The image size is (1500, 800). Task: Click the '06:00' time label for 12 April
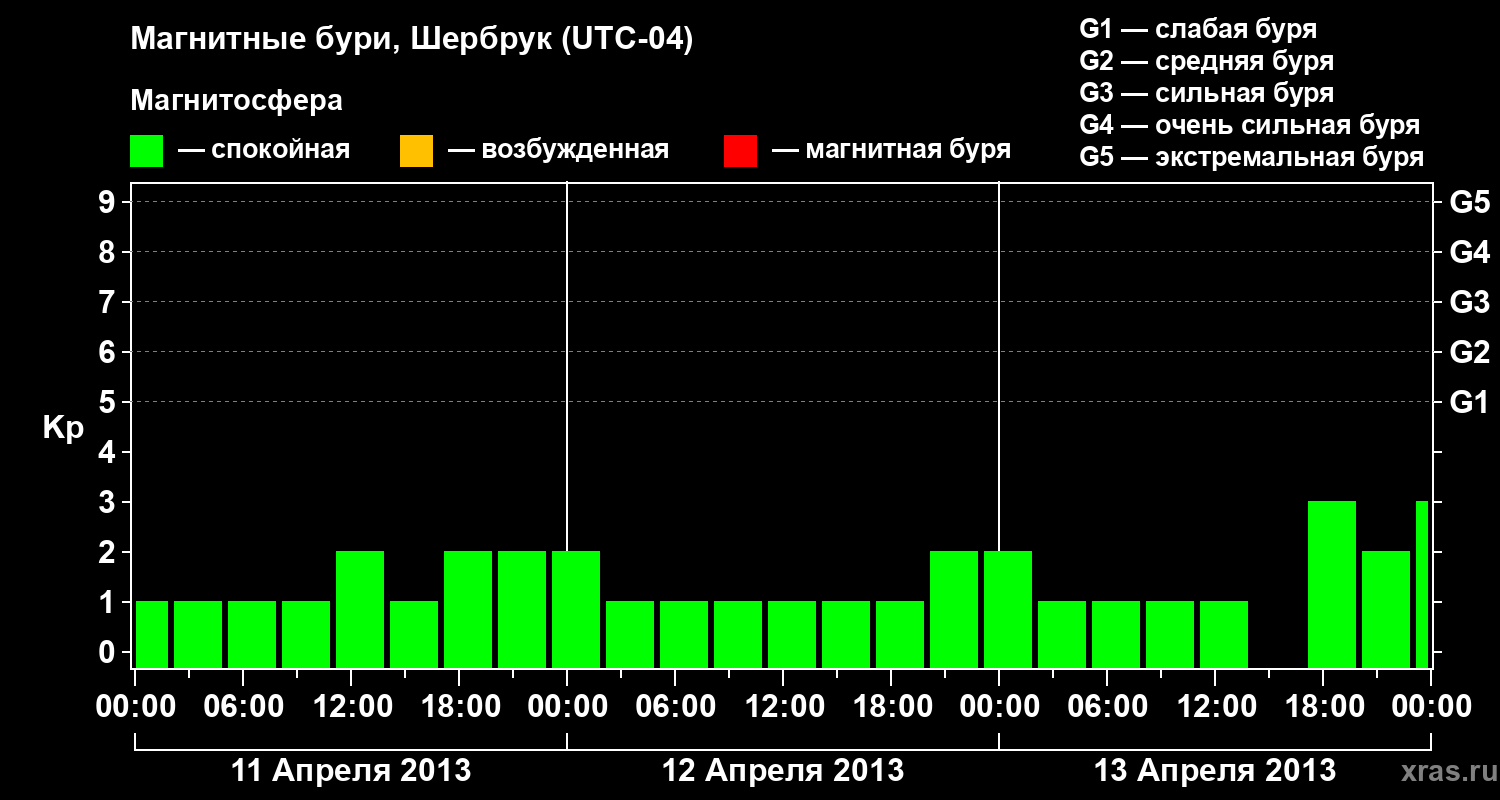tap(675, 707)
